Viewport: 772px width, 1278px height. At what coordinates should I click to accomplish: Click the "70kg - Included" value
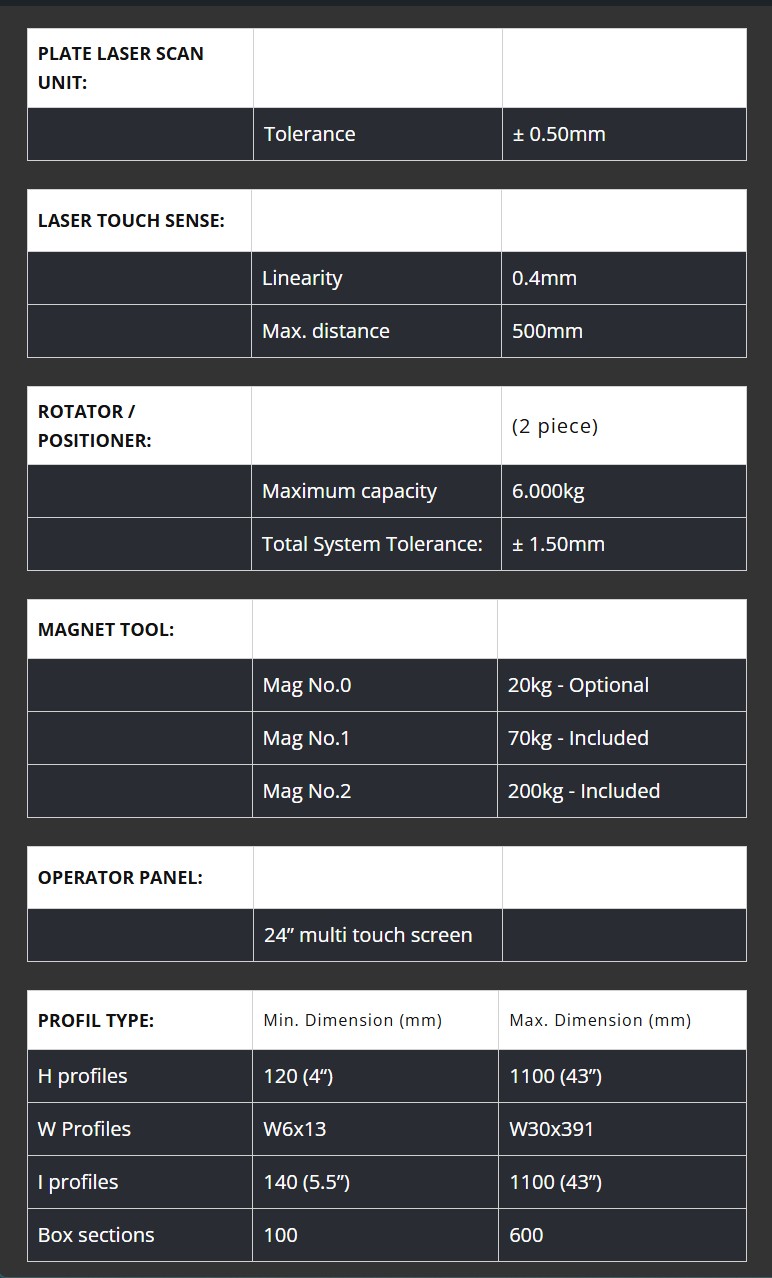click(578, 738)
